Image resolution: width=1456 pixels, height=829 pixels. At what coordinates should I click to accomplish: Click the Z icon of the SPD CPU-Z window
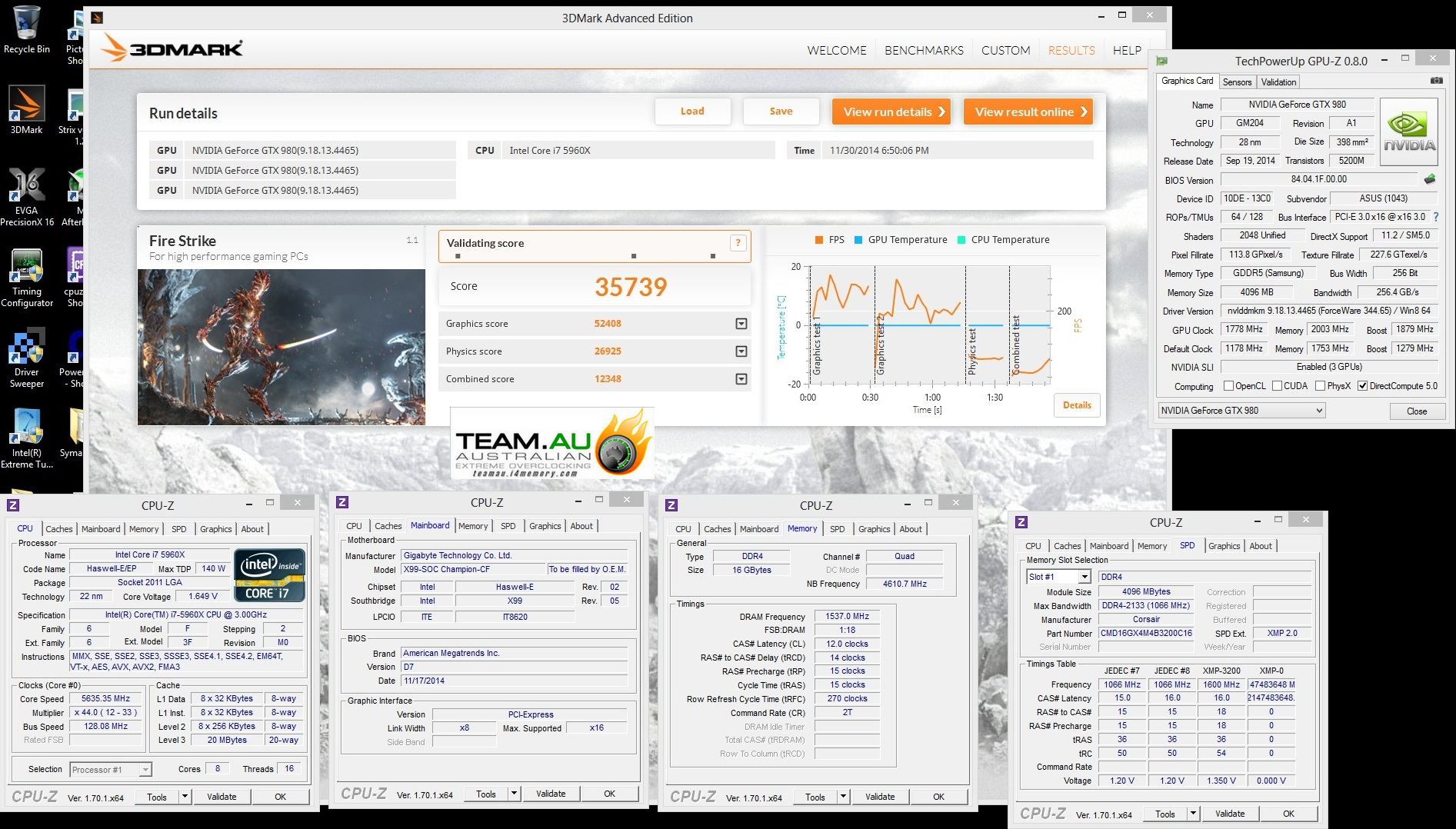1021,522
